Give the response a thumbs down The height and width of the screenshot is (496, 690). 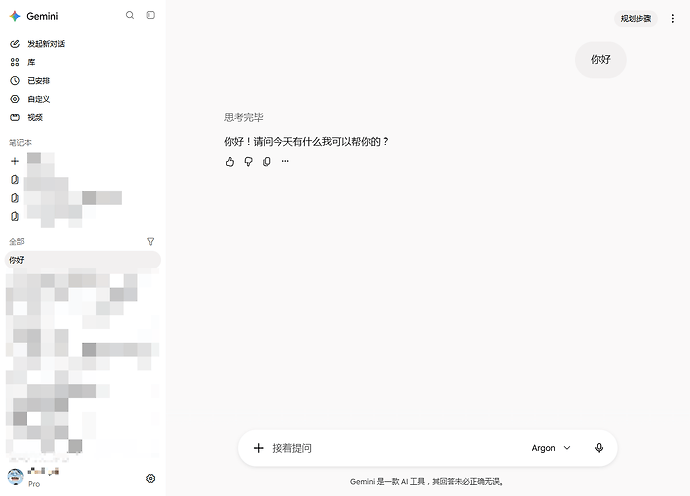pyautogui.click(x=249, y=162)
